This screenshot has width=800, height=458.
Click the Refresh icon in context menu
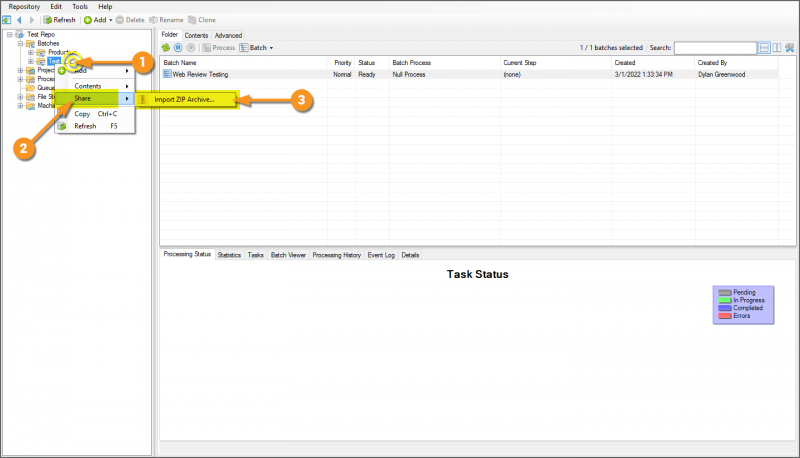pos(62,126)
